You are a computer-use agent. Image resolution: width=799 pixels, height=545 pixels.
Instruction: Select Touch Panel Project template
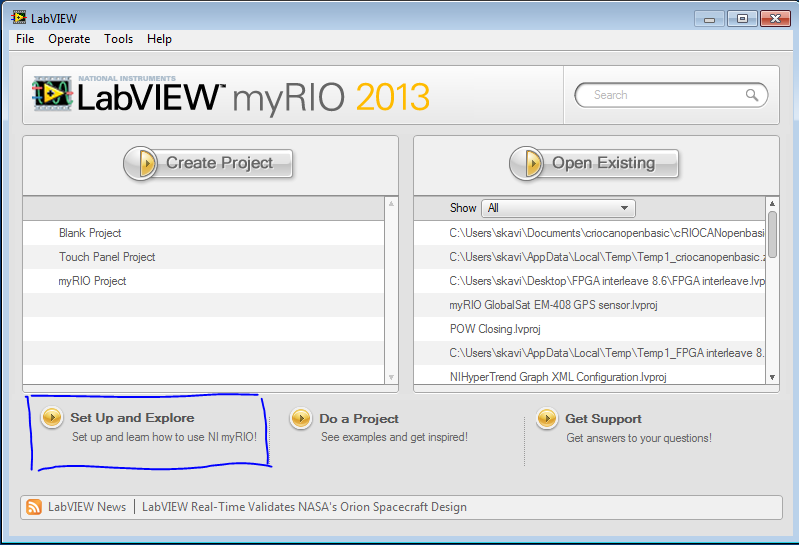point(203,257)
